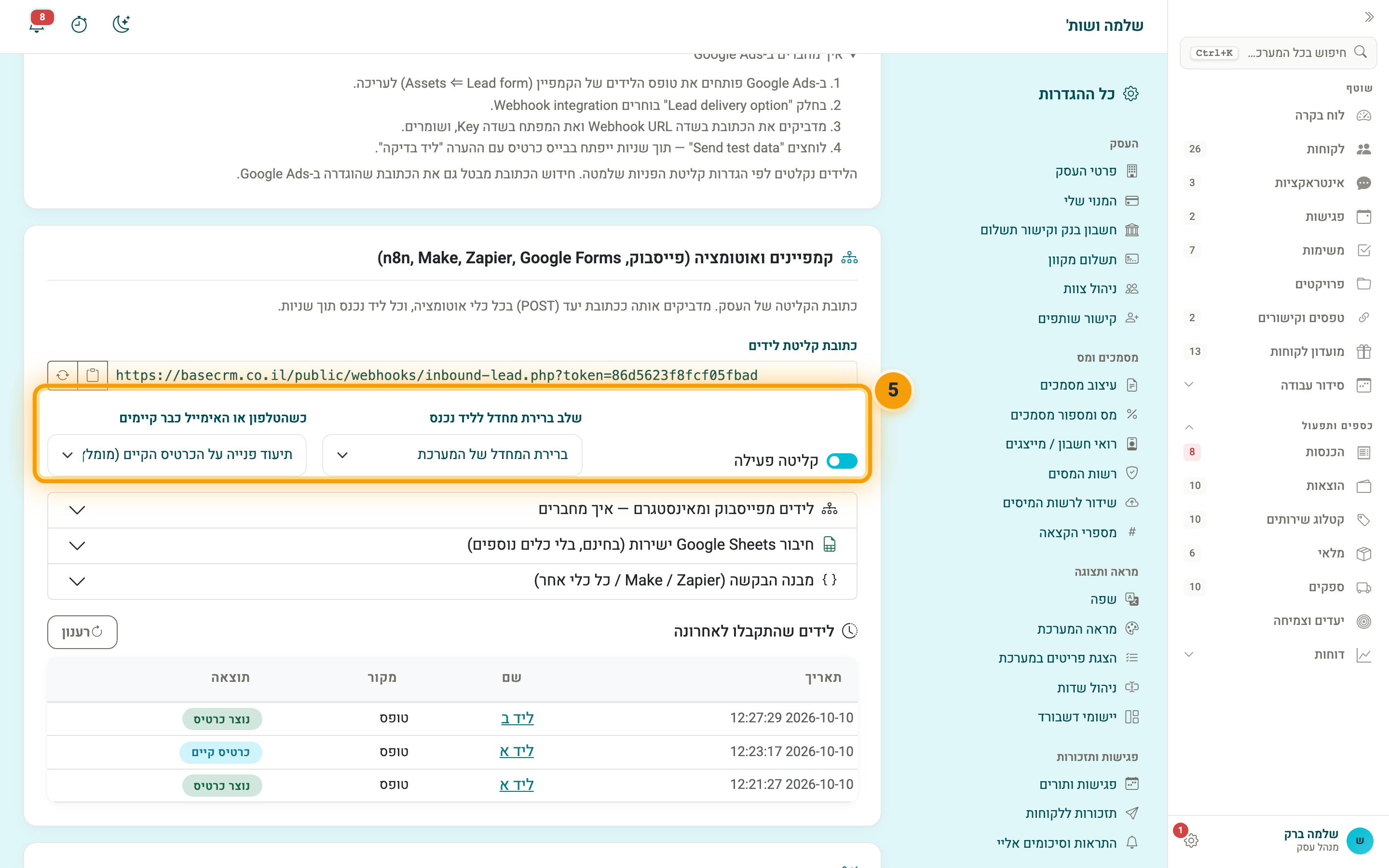Screen dimensions: 1389x868
Task: Open the שלב ברירת מחדל לליד נכנס dropdown
Action: 452,455
